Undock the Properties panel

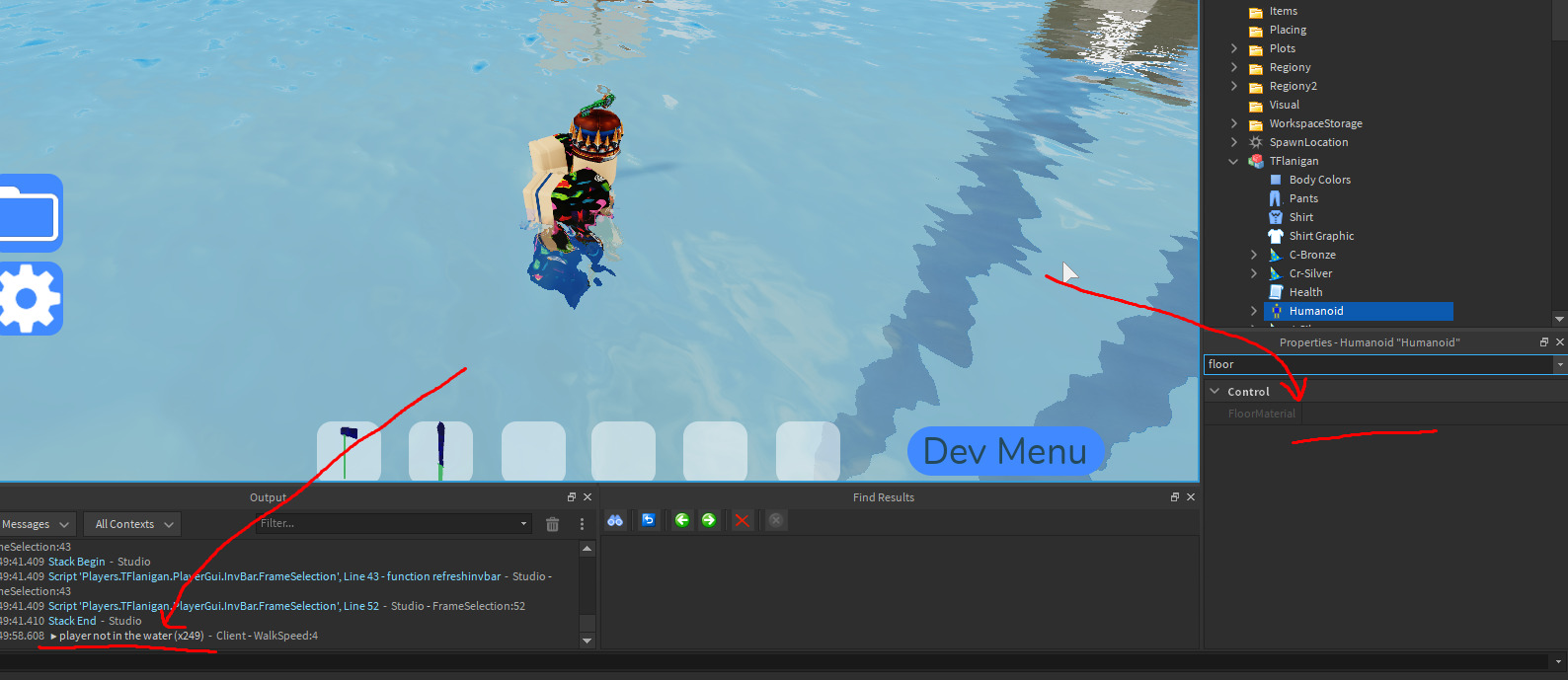pos(1544,341)
